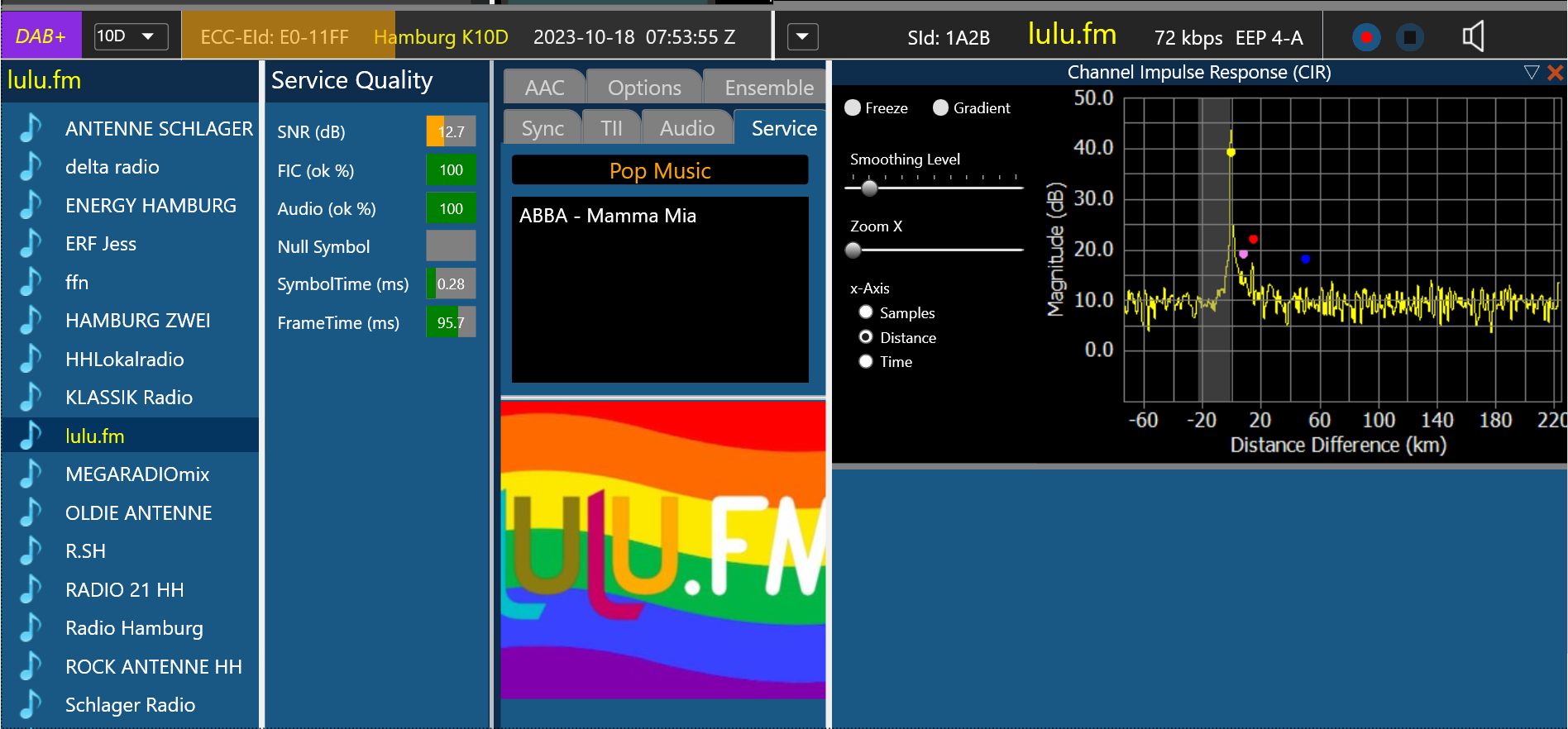Select Samples for the x-Axis
This screenshot has height=729, width=1568.
(x=866, y=312)
